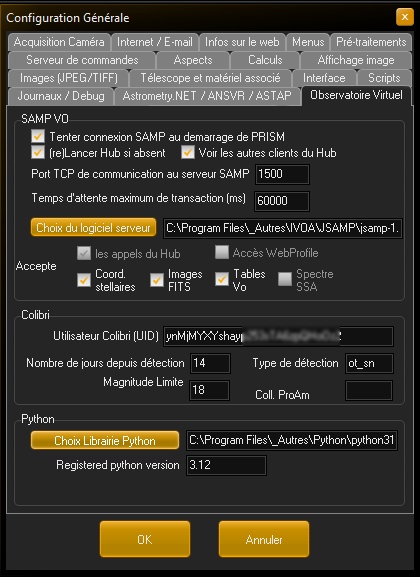This screenshot has height=577, width=420.
Task: Cancel changes with Annuler button
Action: click(x=264, y=539)
